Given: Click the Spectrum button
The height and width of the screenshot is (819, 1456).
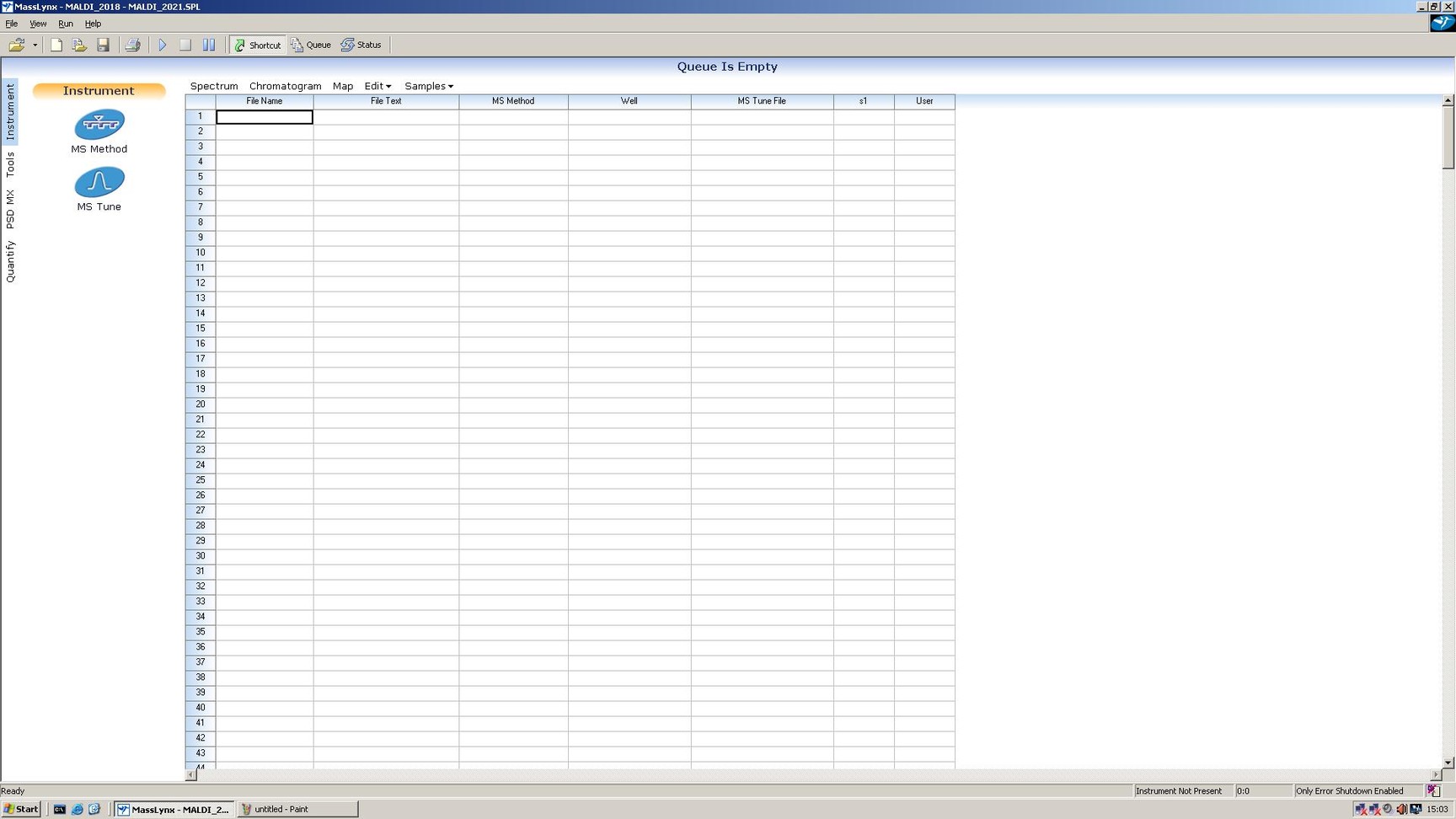Looking at the screenshot, I should coord(214,86).
